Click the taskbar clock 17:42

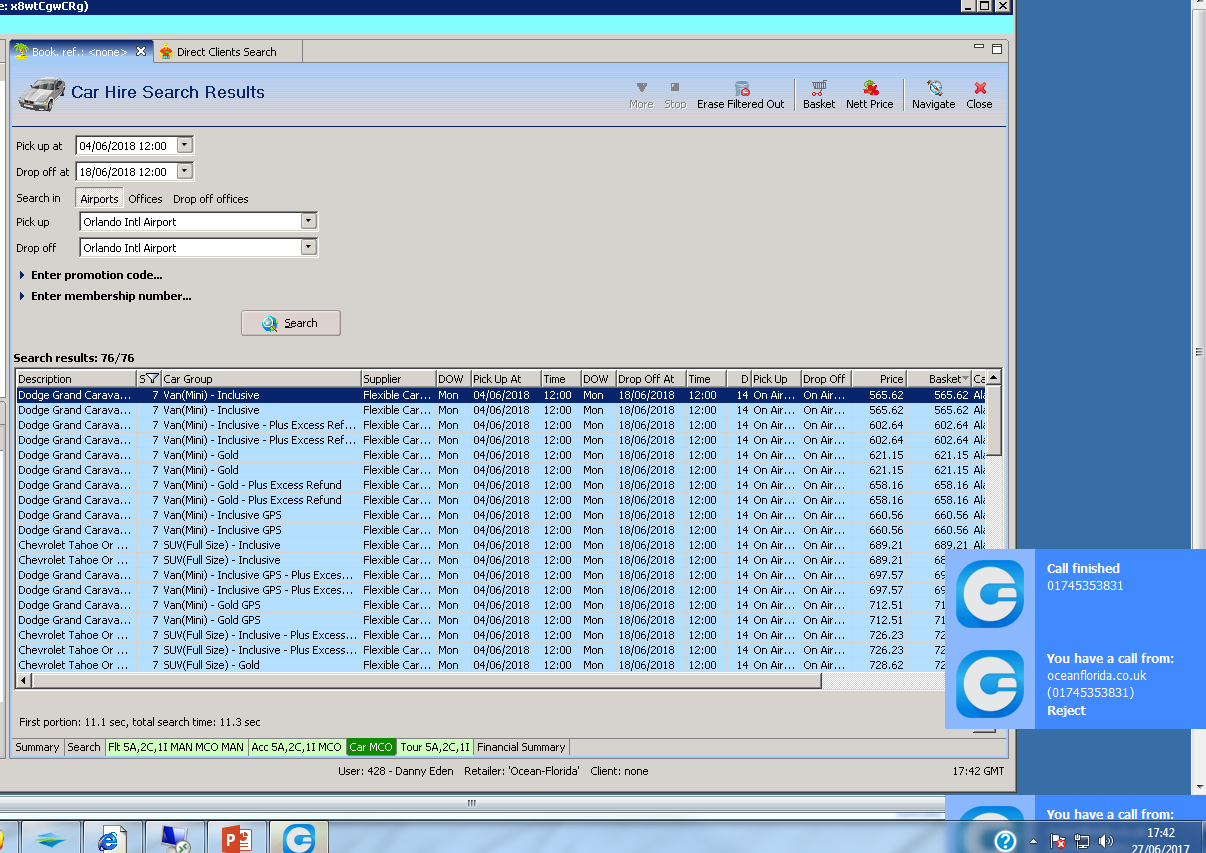point(1161,832)
